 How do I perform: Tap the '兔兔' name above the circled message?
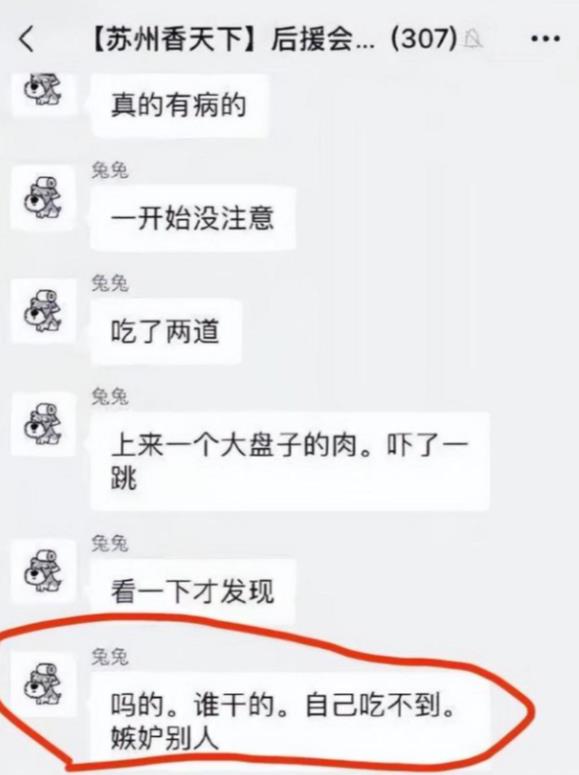[110, 657]
